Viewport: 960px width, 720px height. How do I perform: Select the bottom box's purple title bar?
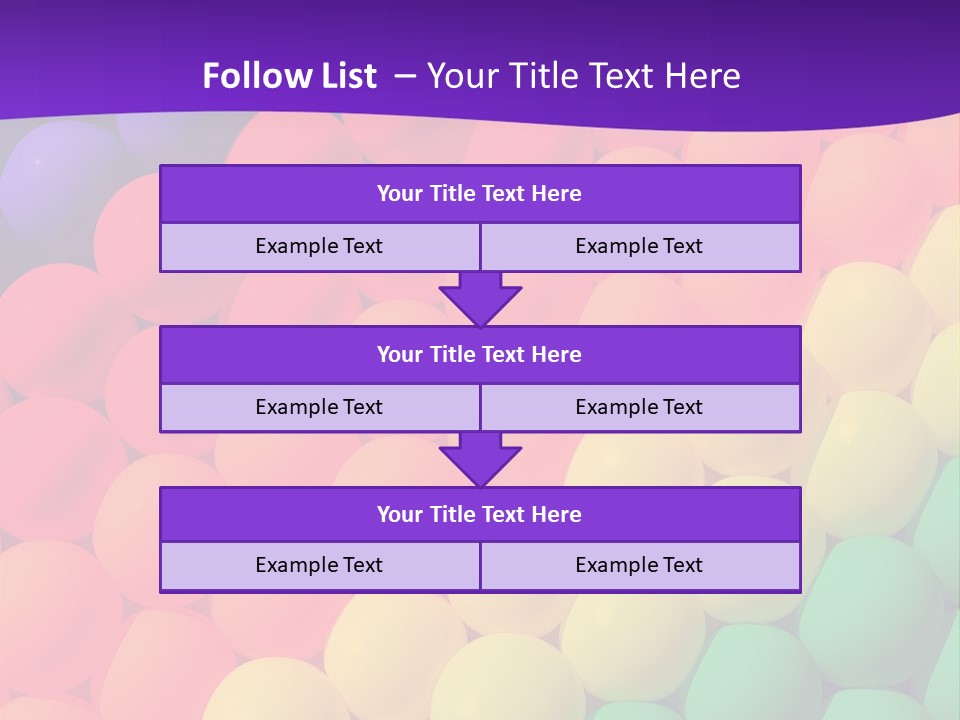[479, 515]
